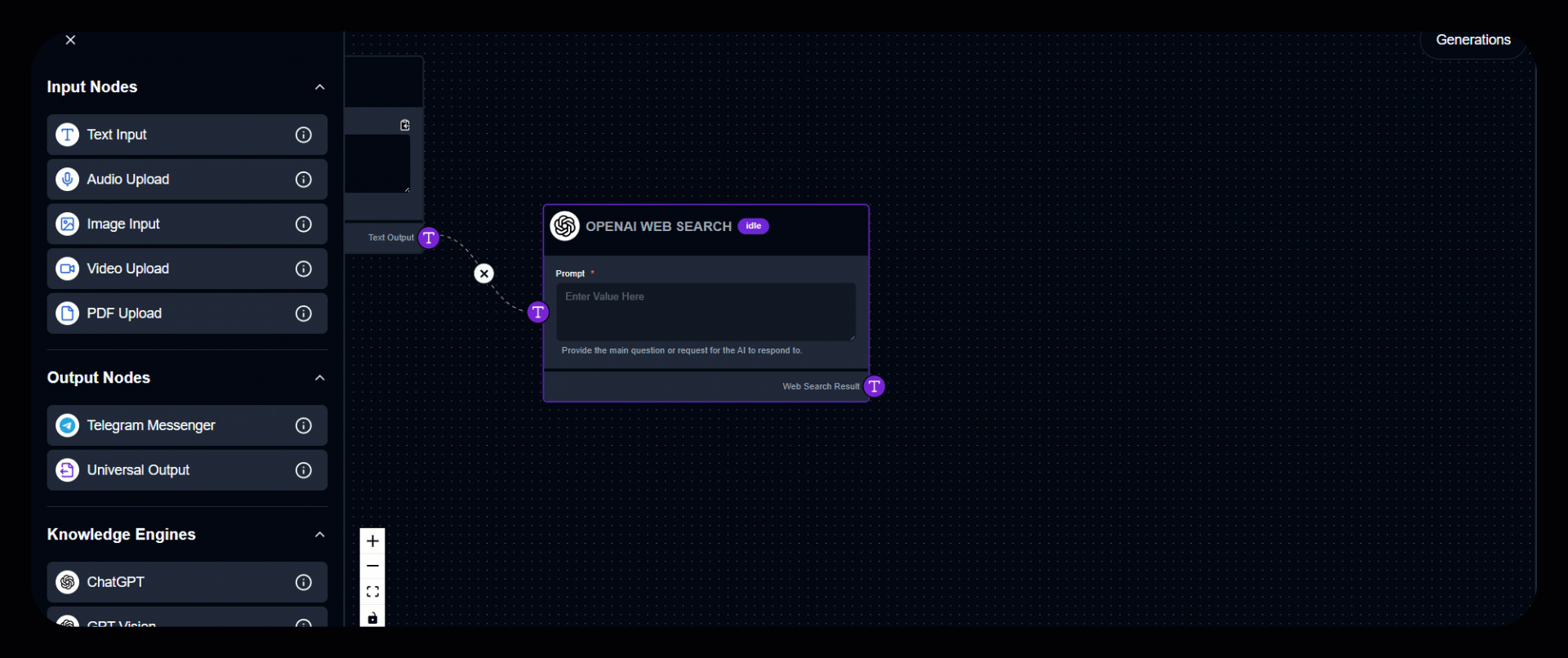Click the Prompt text field

tap(706, 311)
